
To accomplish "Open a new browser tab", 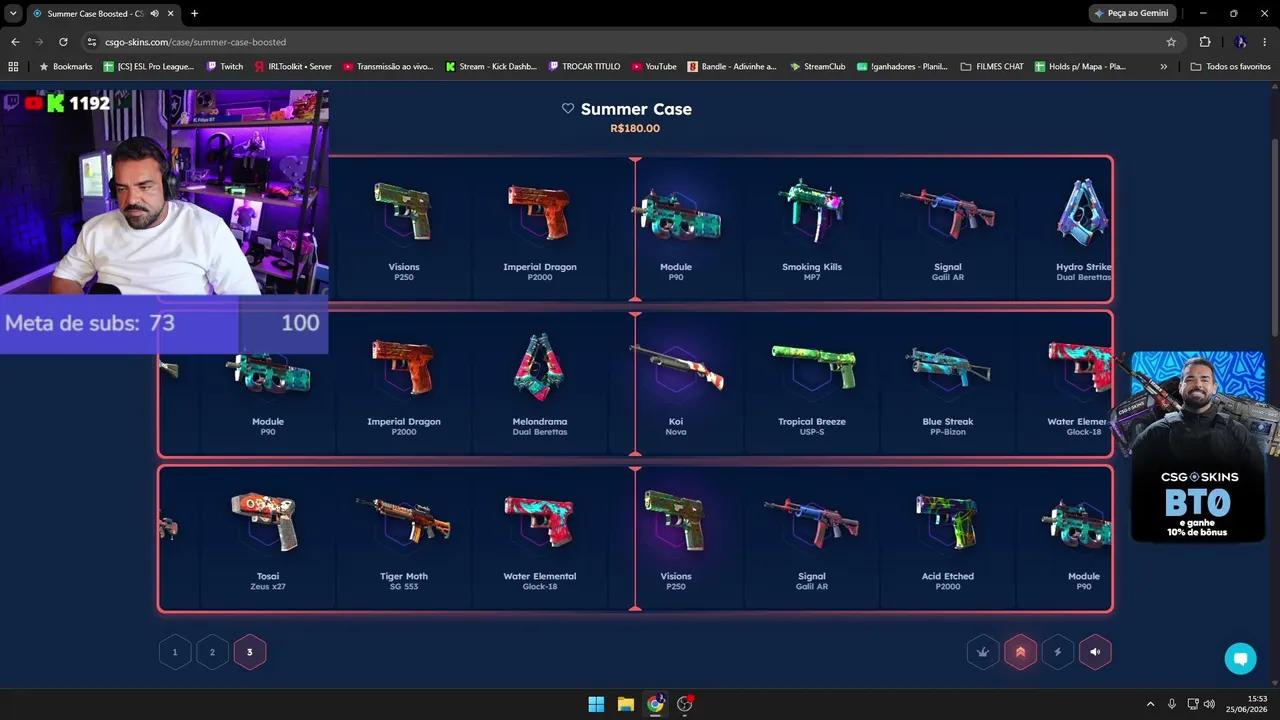I will [194, 13].
